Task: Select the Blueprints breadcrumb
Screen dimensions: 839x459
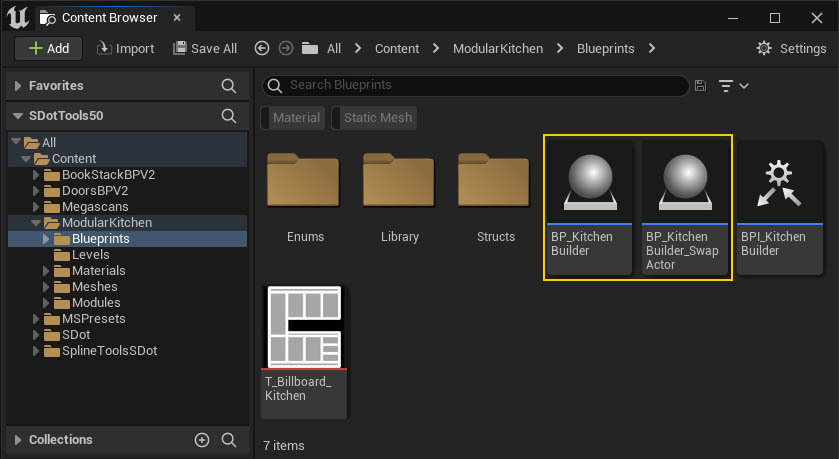Action: [x=606, y=49]
